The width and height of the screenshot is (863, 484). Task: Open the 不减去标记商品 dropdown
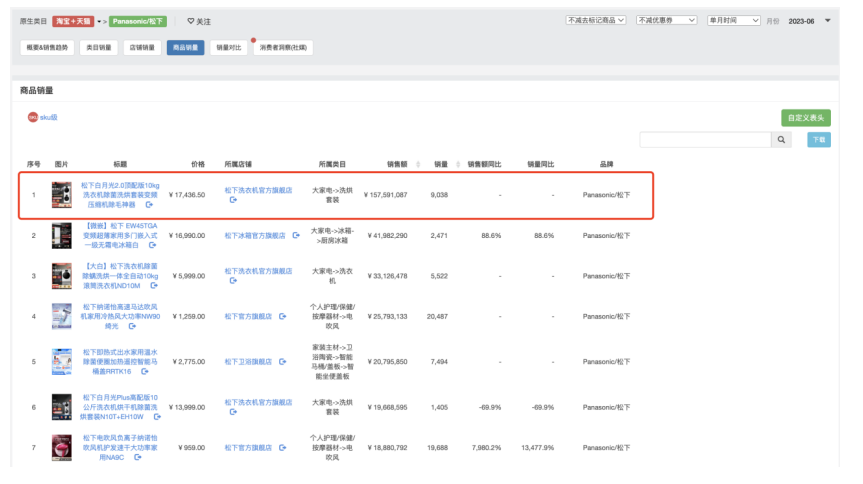tap(596, 20)
